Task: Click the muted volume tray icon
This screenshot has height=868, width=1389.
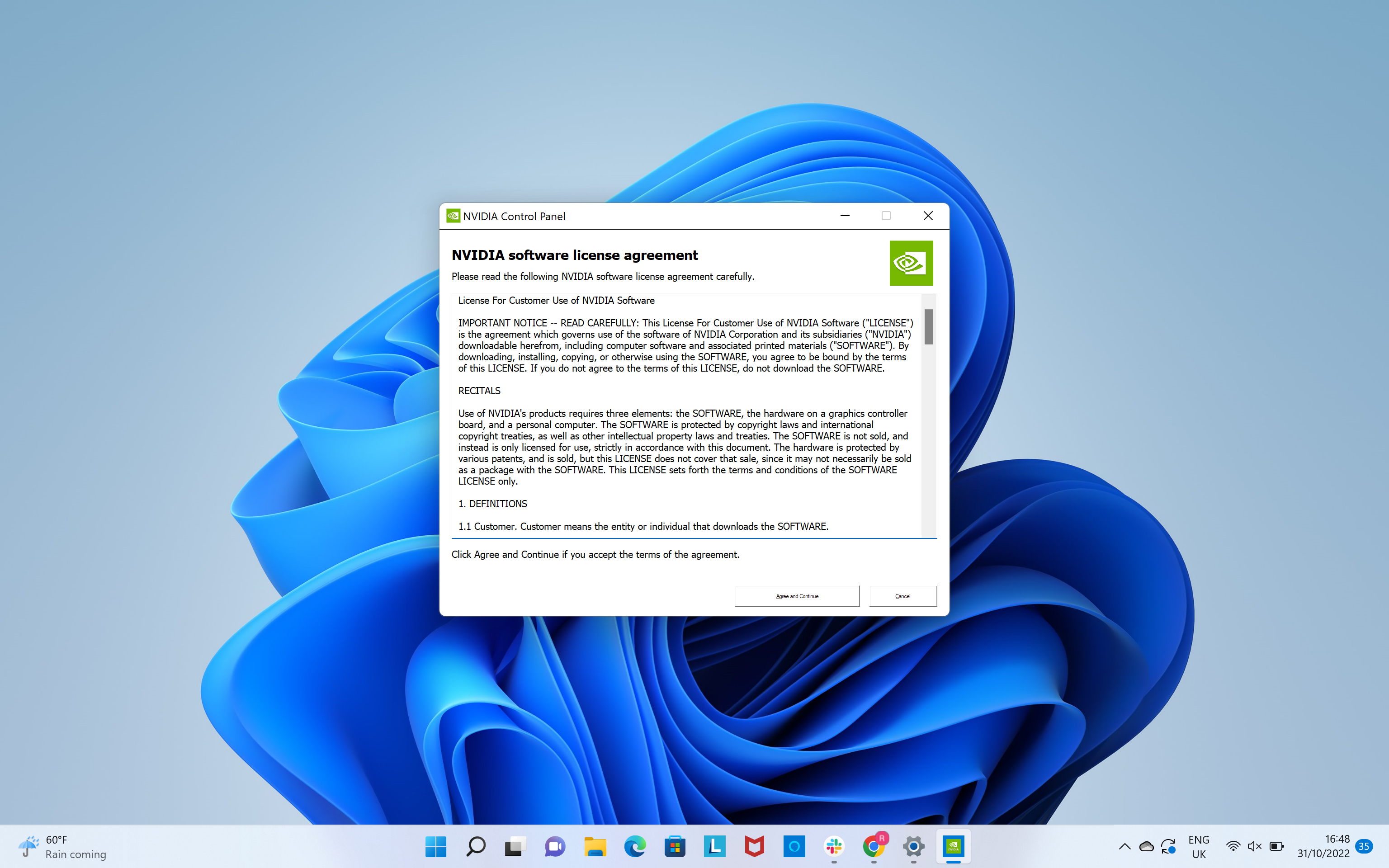Action: tap(1255, 846)
